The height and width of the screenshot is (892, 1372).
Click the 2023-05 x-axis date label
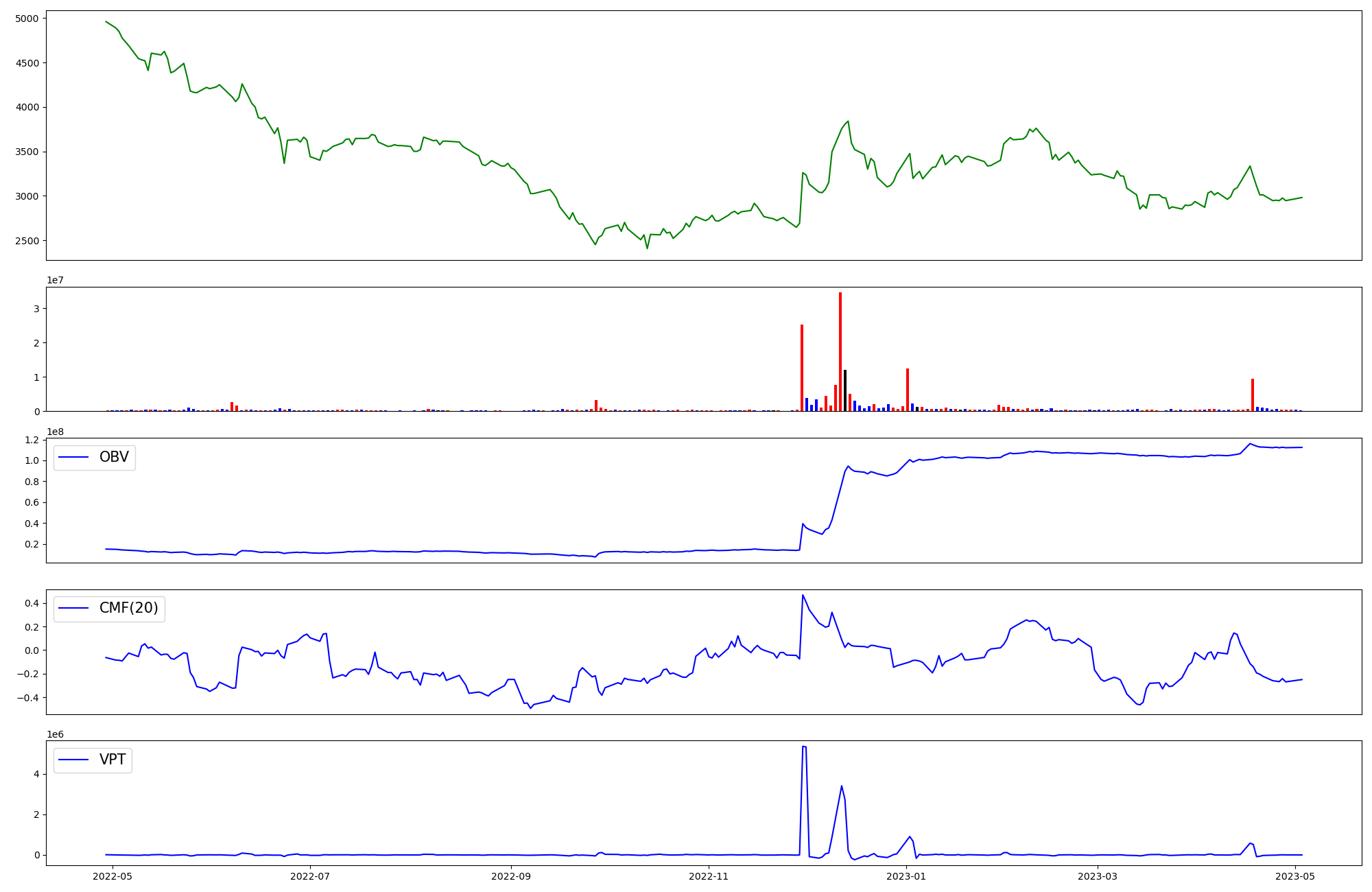coord(1295,876)
